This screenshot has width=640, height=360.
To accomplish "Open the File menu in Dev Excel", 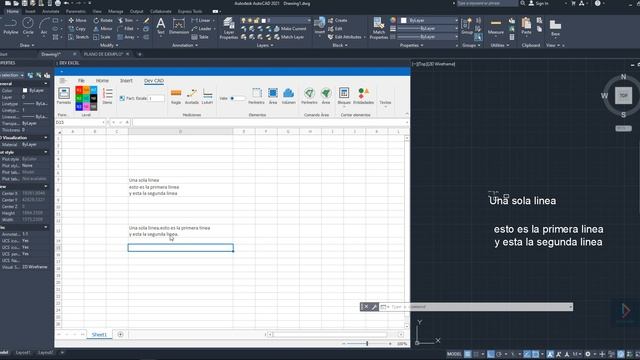I will coord(81,81).
